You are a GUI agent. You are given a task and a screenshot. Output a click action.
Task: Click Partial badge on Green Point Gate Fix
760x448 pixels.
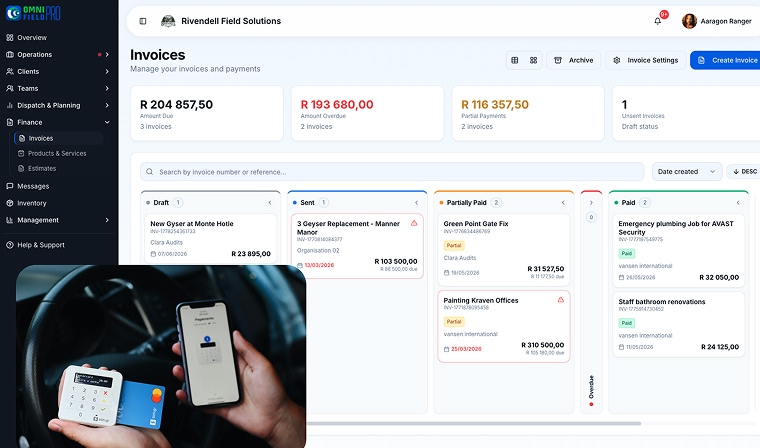click(454, 245)
